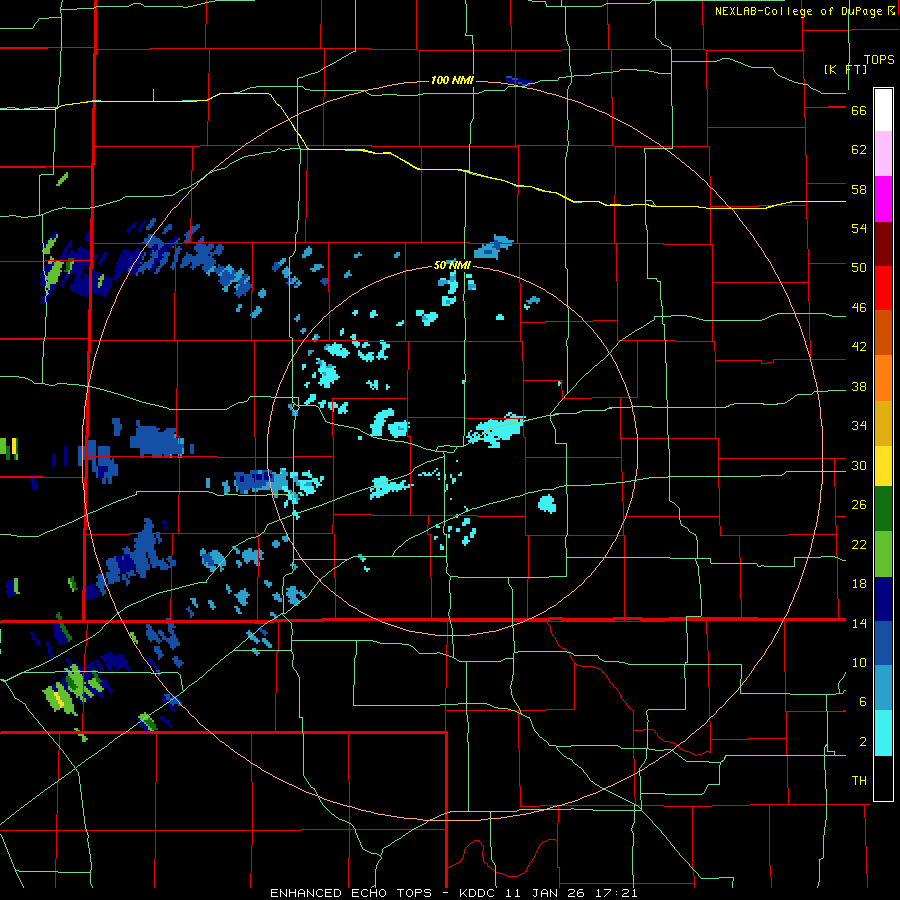Click the legend value 34

[859, 426]
